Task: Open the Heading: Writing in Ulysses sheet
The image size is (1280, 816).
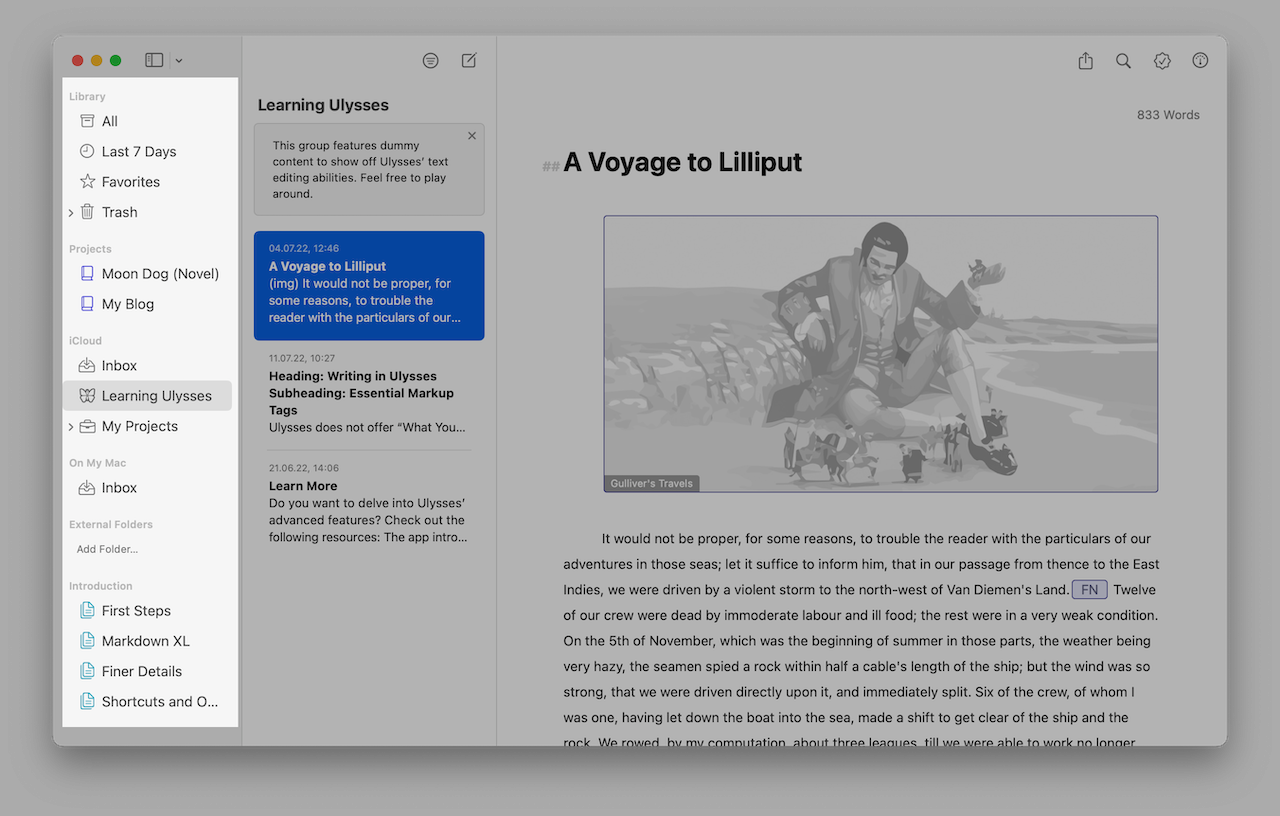Action: 369,396
